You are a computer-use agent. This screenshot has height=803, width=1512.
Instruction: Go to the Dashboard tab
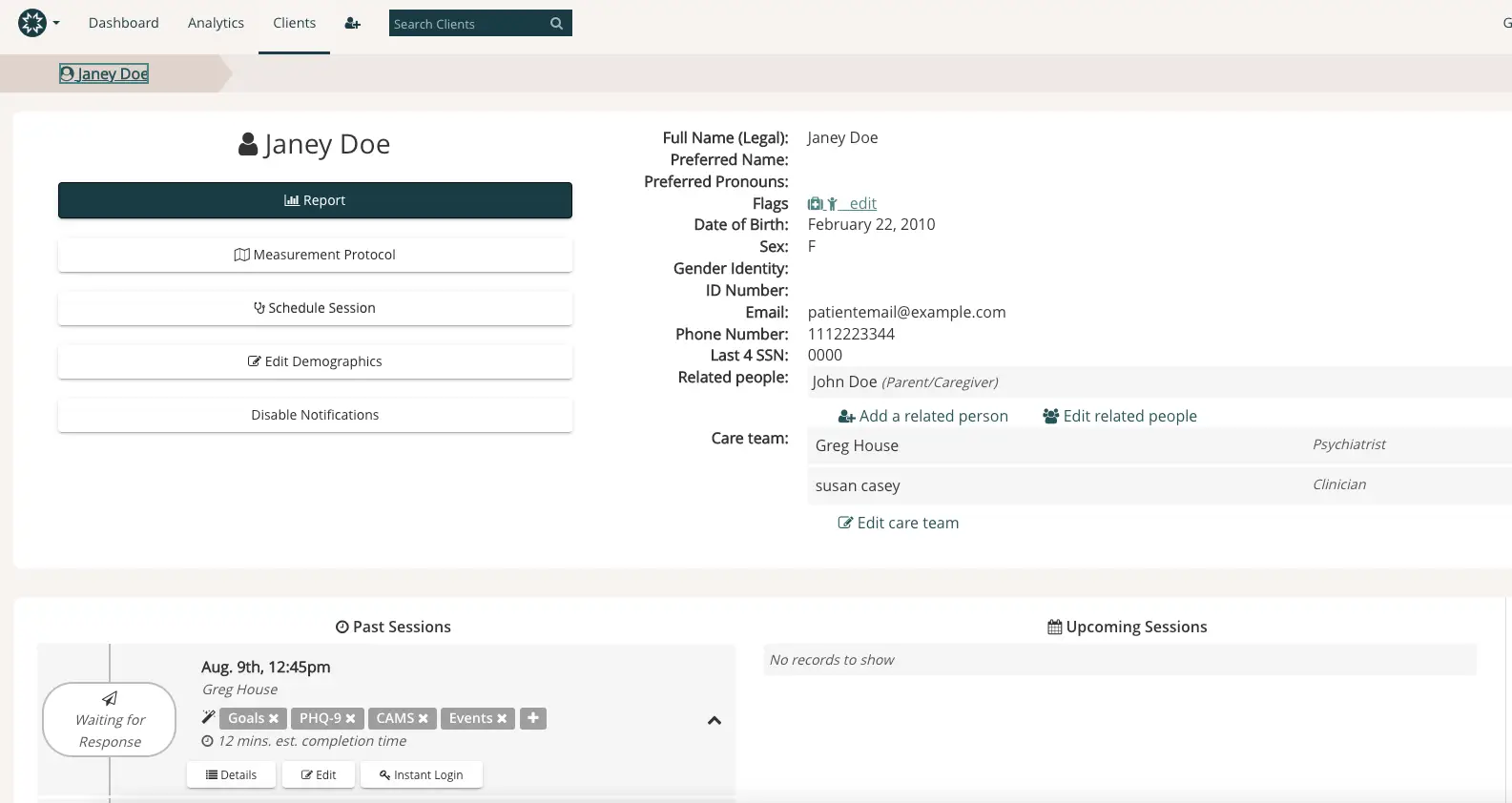click(124, 23)
